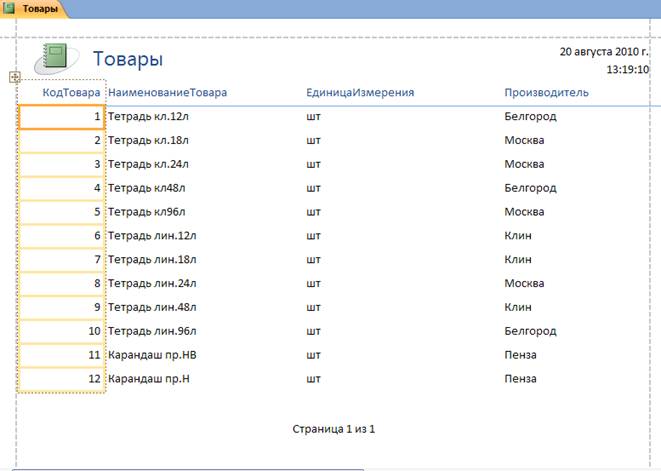661x471 pixels.
Task: Select the cell Тетрадь лин.96л
Action: (152, 331)
